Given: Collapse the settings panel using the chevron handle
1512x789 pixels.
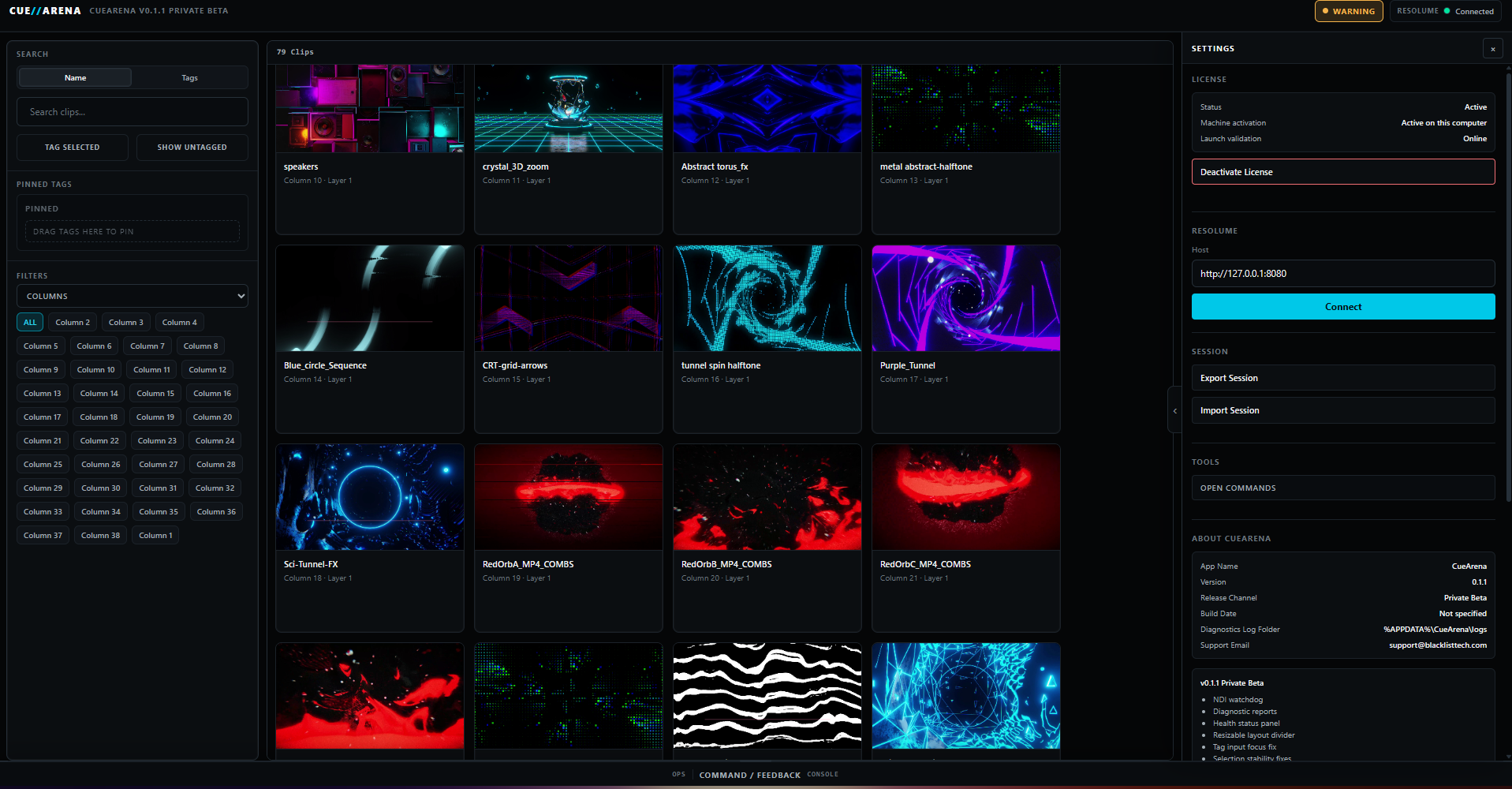Looking at the screenshot, I should 1174,410.
